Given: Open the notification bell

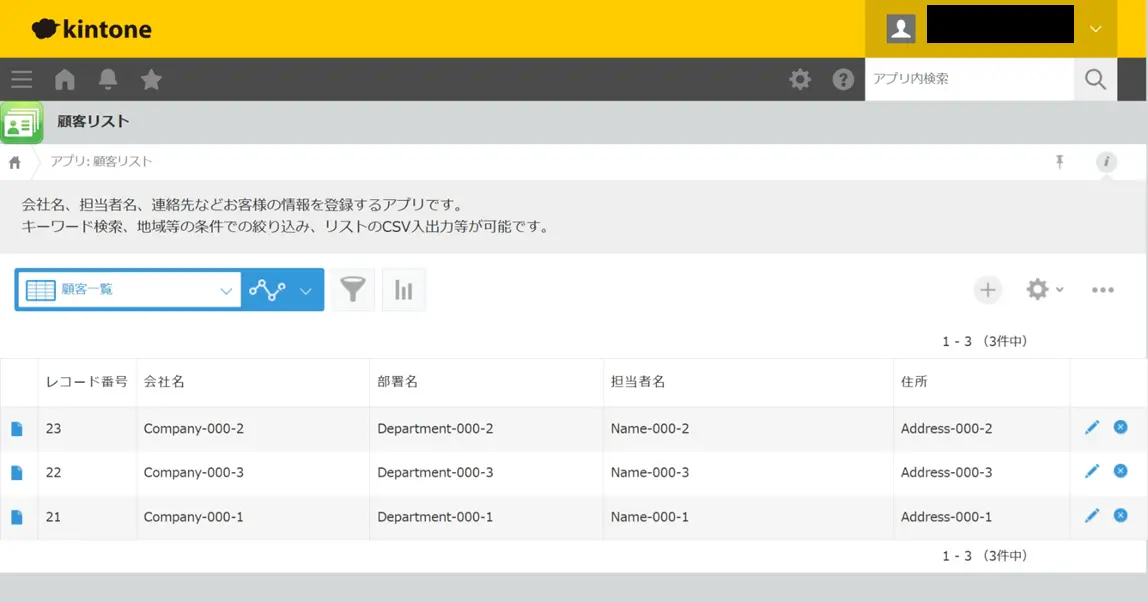Looking at the screenshot, I should click(x=108, y=79).
